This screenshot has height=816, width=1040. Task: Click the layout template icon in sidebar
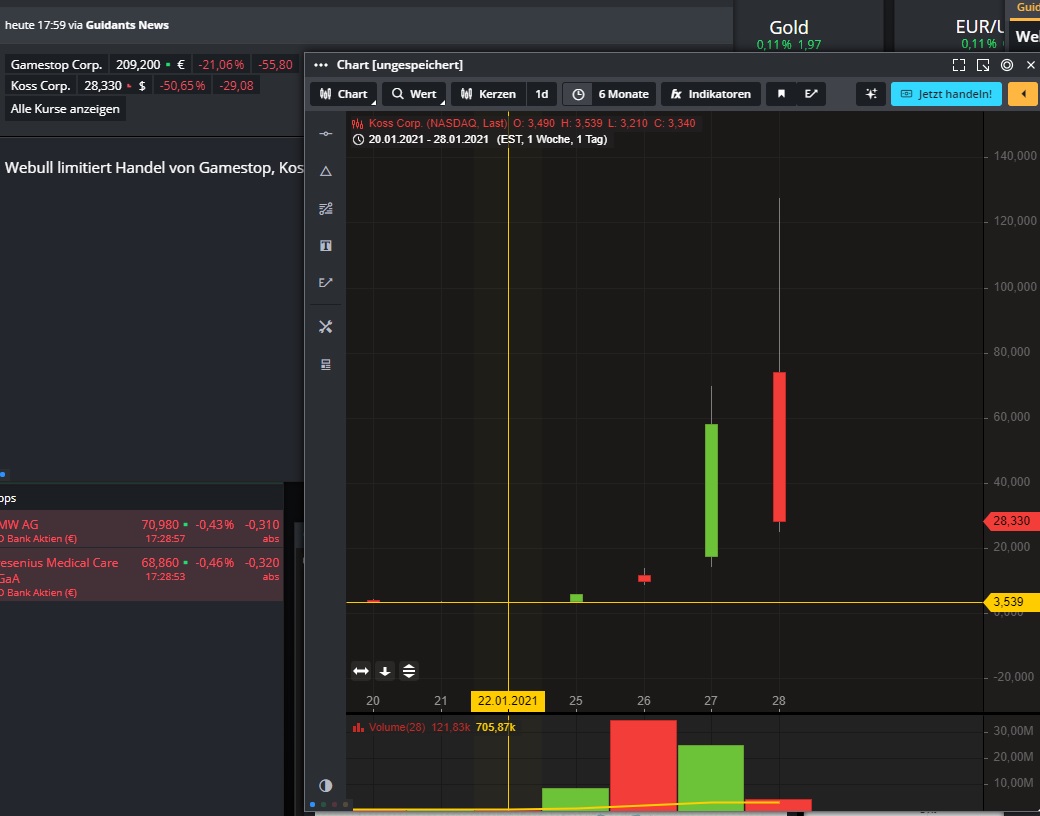point(325,365)
